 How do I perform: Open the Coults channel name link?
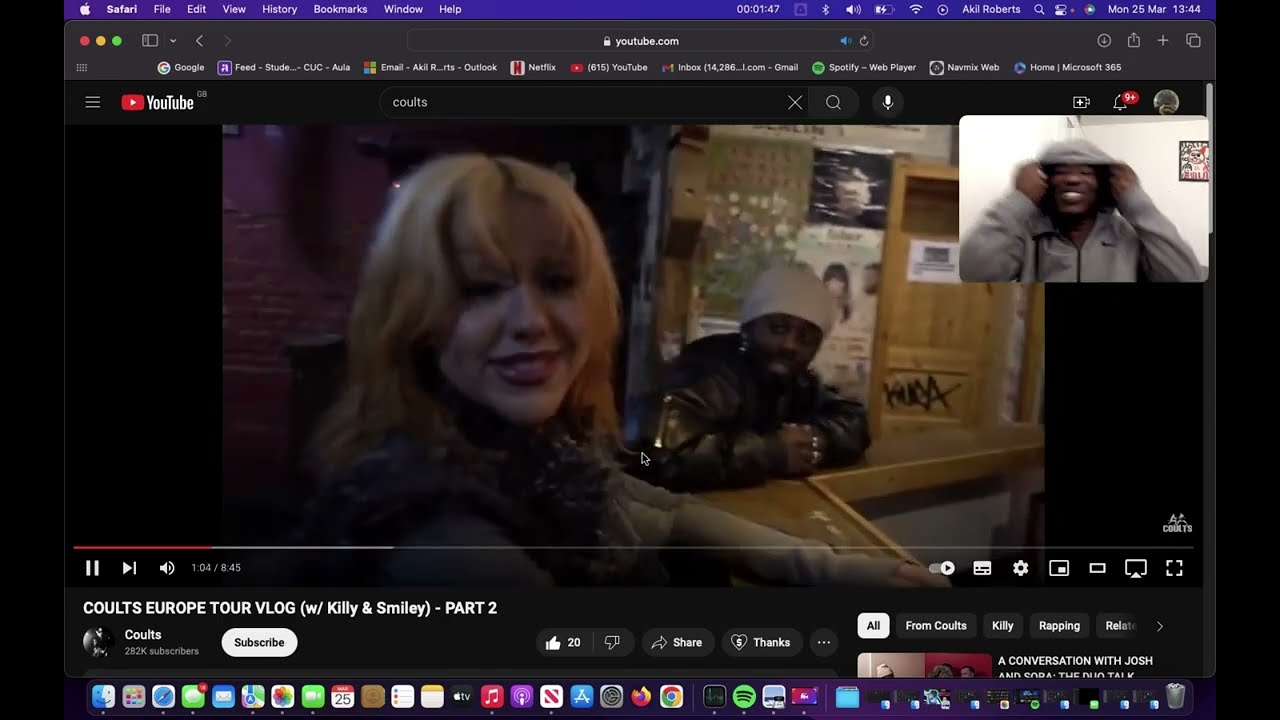point(143,635)
